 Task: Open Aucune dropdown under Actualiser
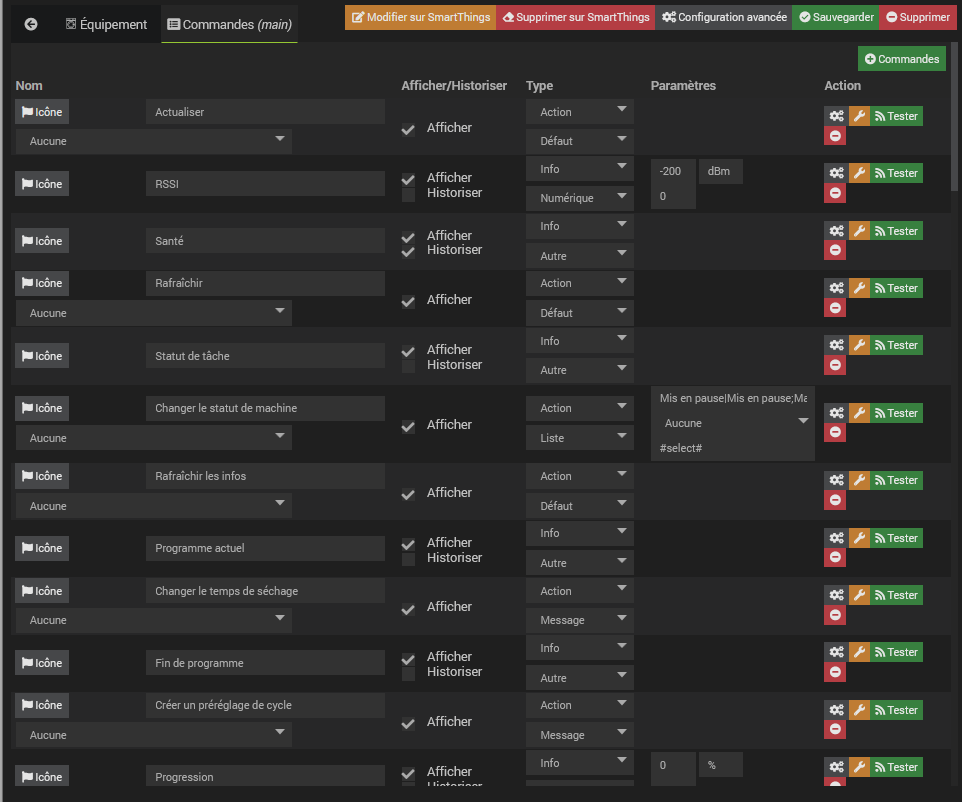[153, 141]
